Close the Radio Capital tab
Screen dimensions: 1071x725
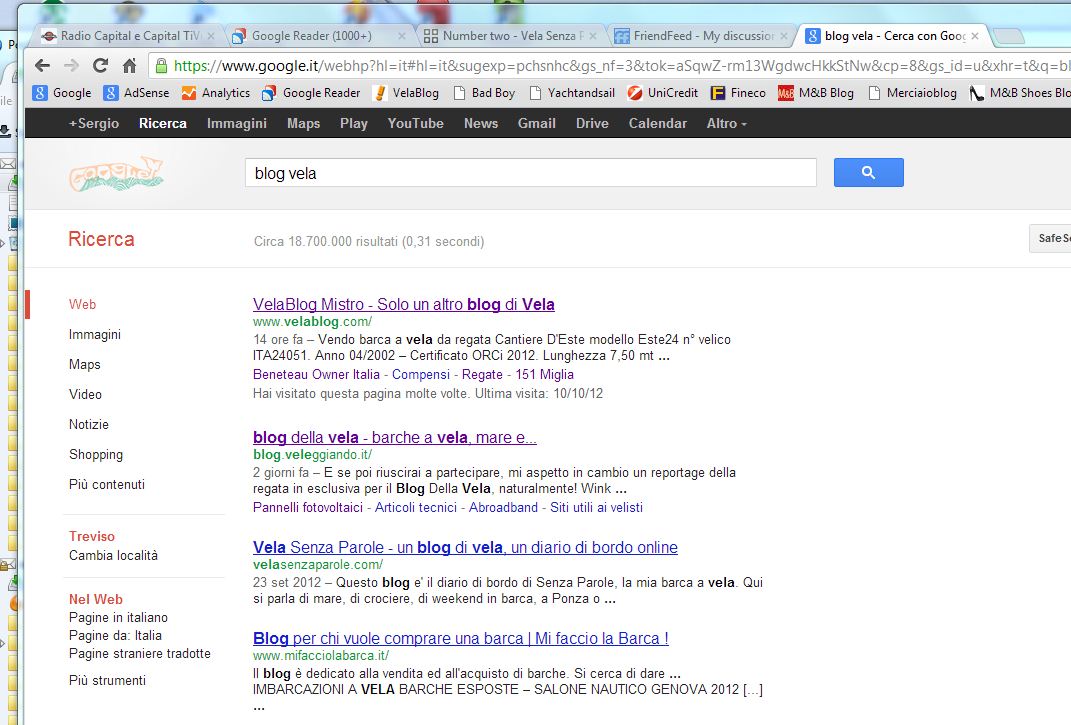tap(211, 36)
